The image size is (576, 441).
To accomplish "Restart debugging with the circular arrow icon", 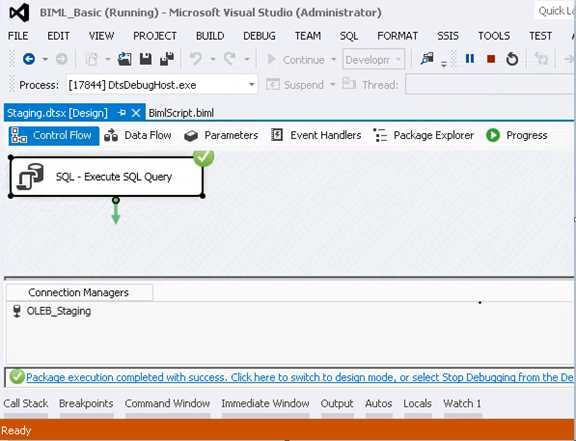I will tap(512, 59).
